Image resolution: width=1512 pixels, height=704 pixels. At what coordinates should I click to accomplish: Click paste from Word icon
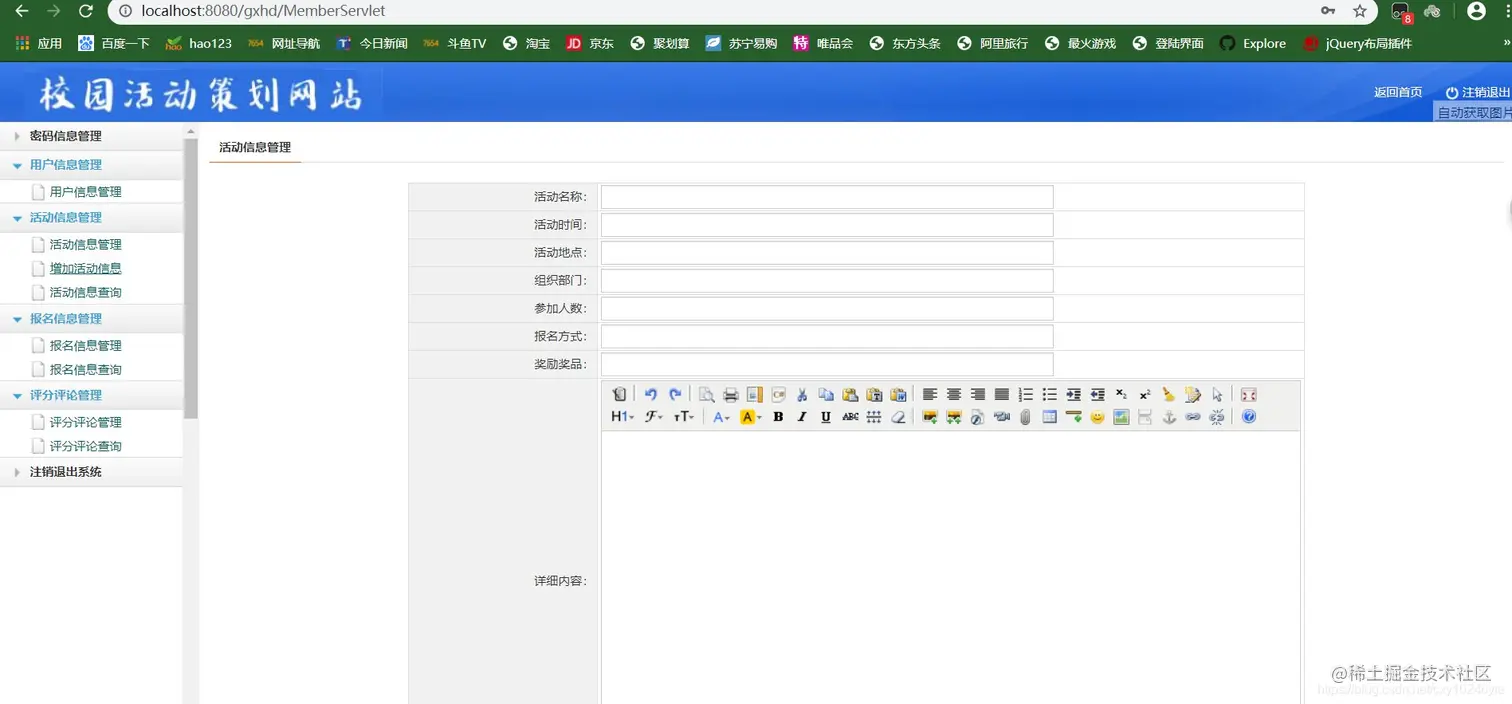899,394
